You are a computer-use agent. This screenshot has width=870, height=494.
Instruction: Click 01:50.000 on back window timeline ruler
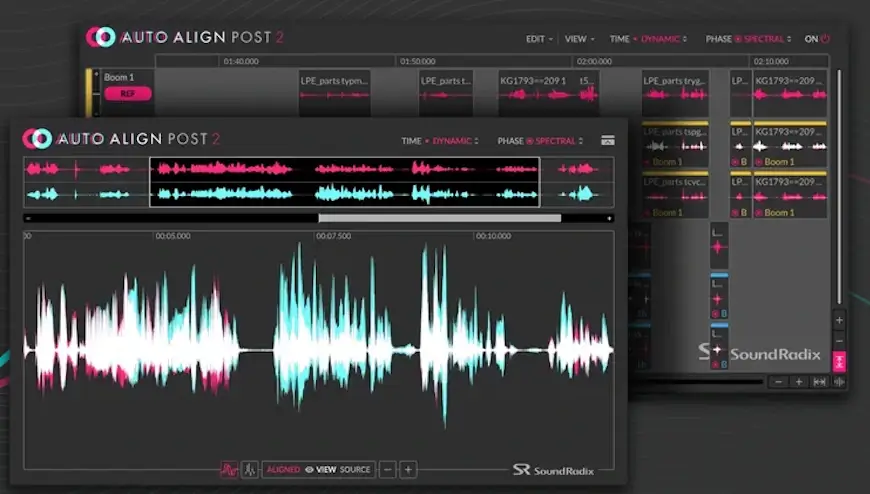(418, 62)
